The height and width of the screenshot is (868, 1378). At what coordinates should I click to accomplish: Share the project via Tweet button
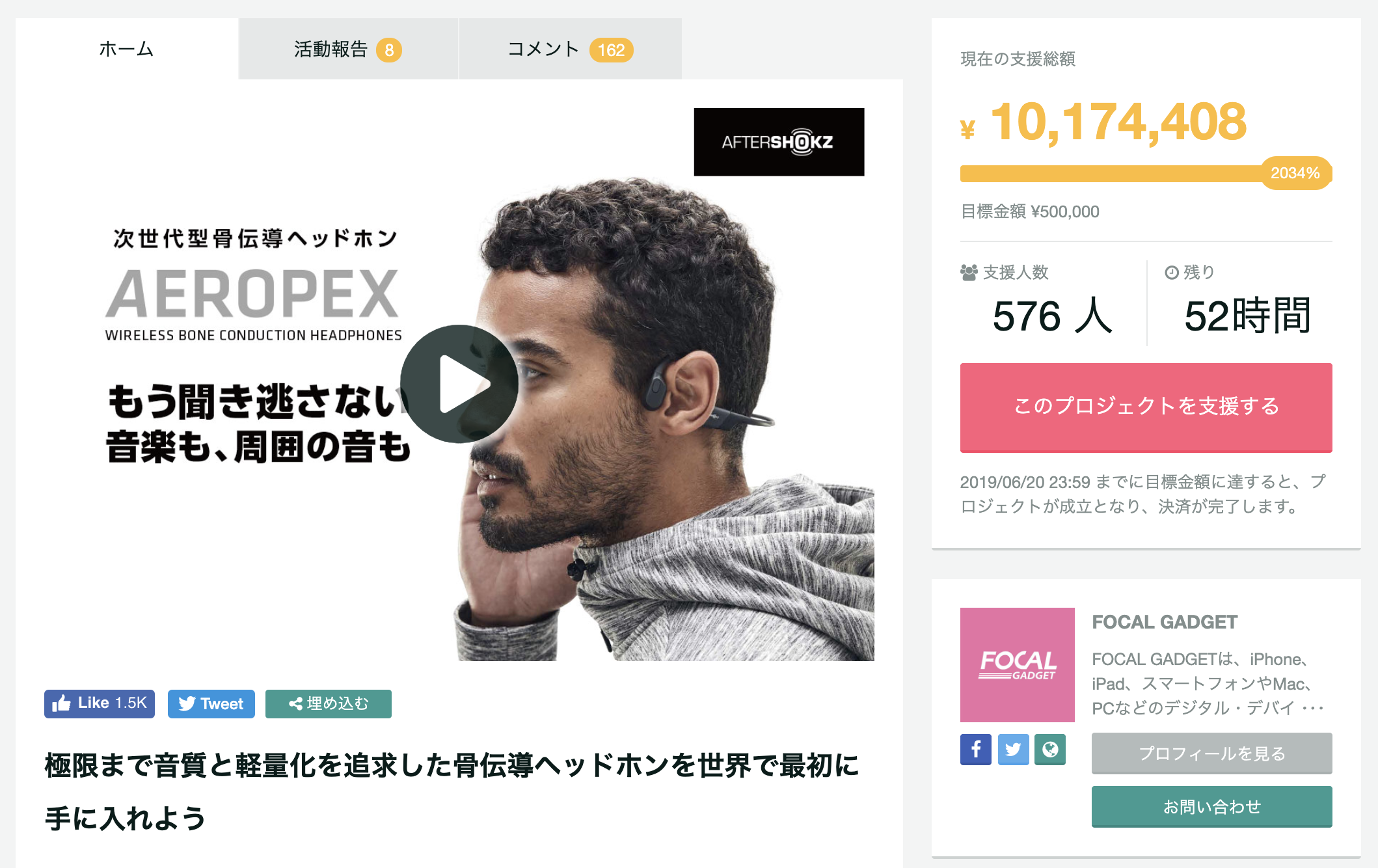coord(211,703)
